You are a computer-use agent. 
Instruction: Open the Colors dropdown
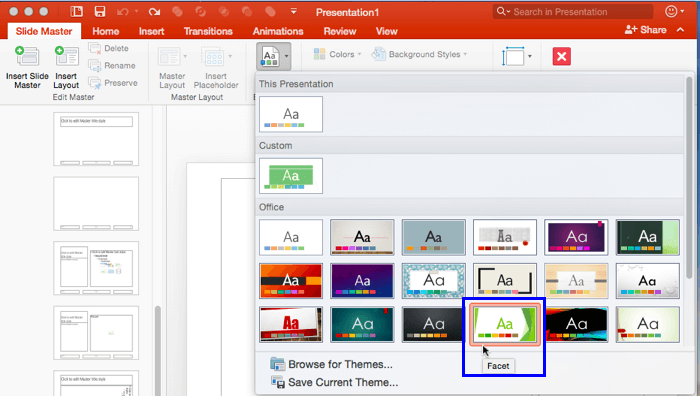[x=337, y=54]
